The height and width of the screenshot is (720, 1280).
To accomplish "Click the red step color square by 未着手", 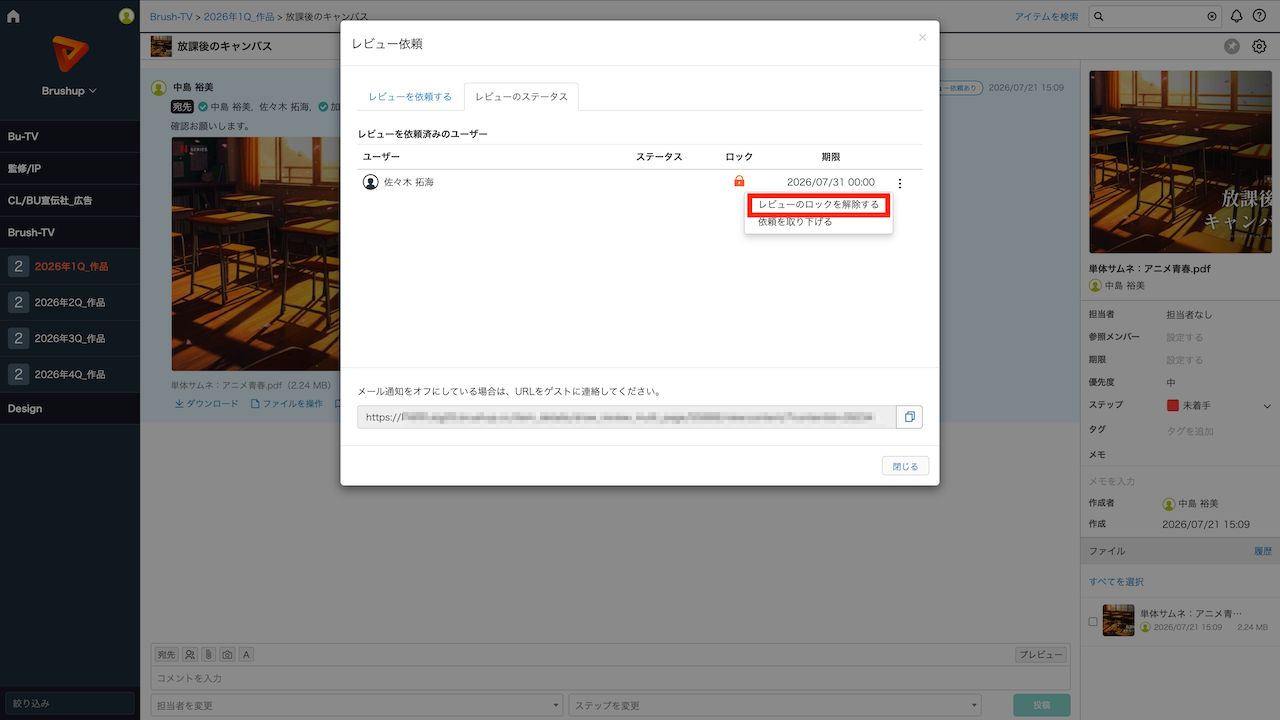I will [1173, 405].
